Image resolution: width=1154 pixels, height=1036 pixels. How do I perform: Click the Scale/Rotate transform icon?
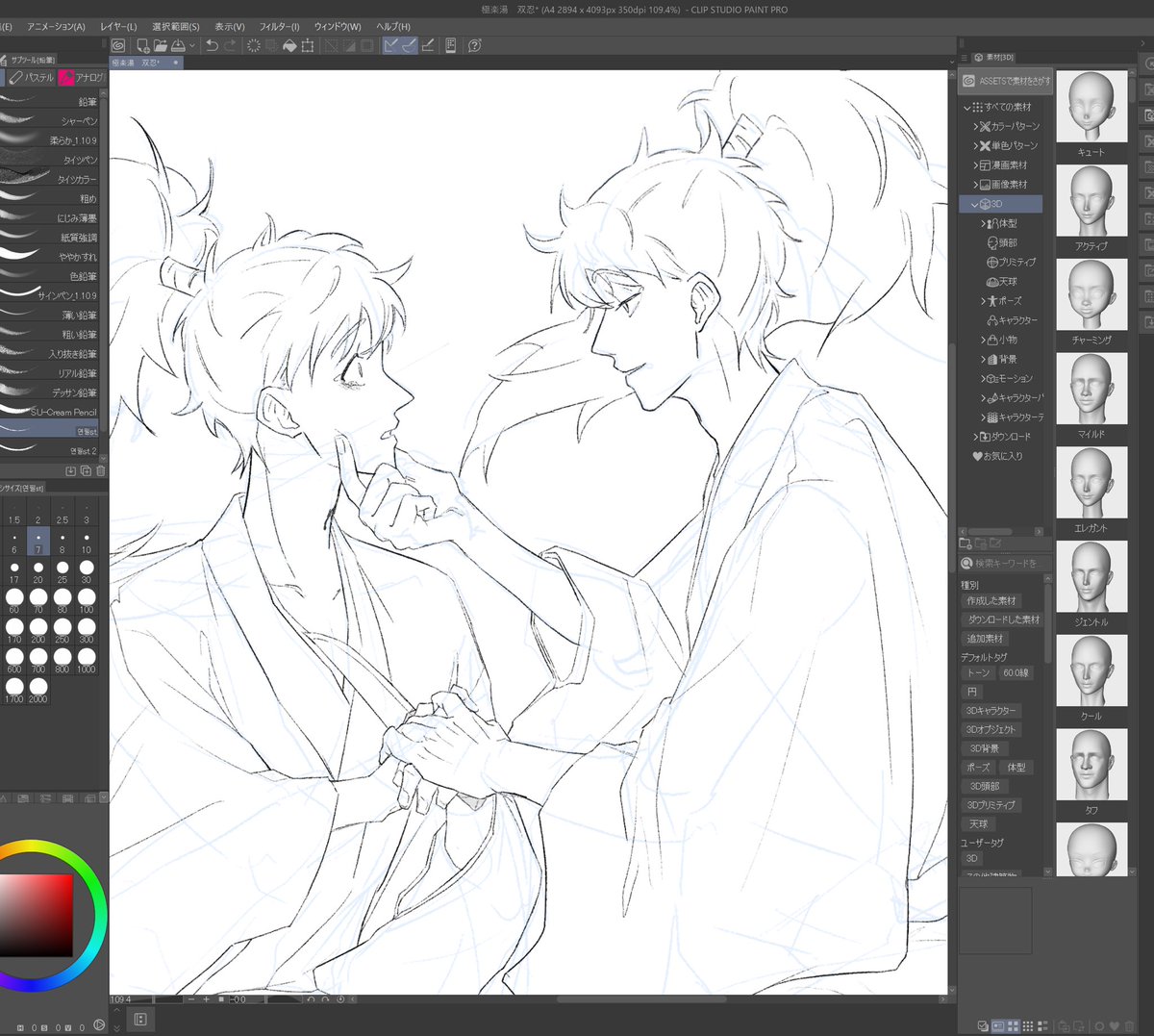pyautogui.click(x=308, y=45)
